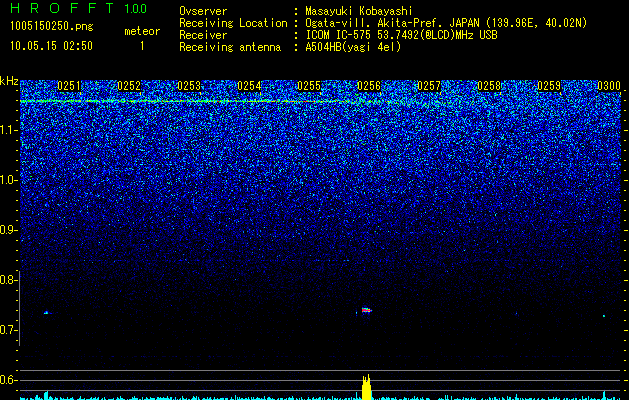The image size is (629, 400).
Task: Click the 0.9 kHz axis label
Action: [x=9, y=230]
